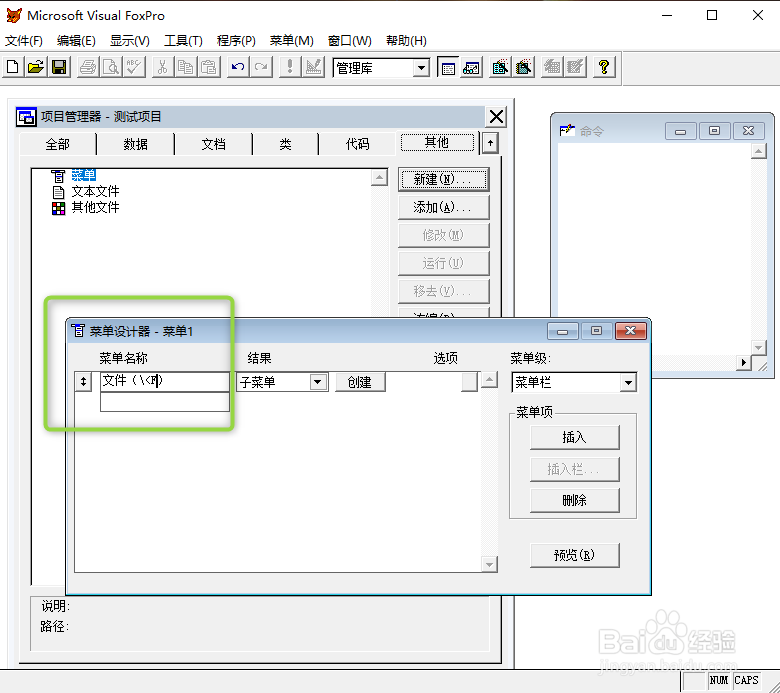Switch to the 其他 tab
Screen dimensions: 780x693
point(437,143)
